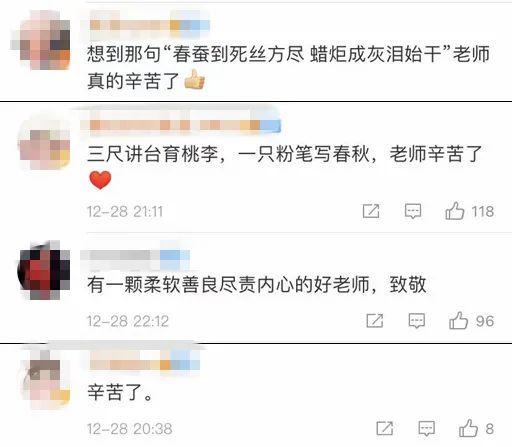Share the comment posted 12-28 22:12
This screenshot has width=512, height=447.
click(375, 321)
